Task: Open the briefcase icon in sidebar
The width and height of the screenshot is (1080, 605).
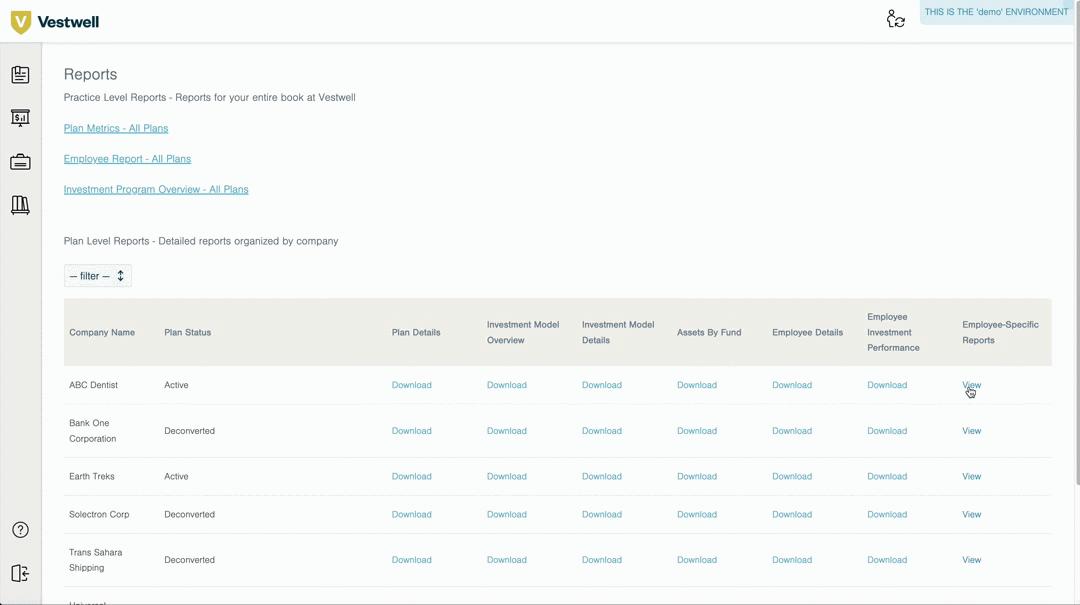Action: click(20, 162)
